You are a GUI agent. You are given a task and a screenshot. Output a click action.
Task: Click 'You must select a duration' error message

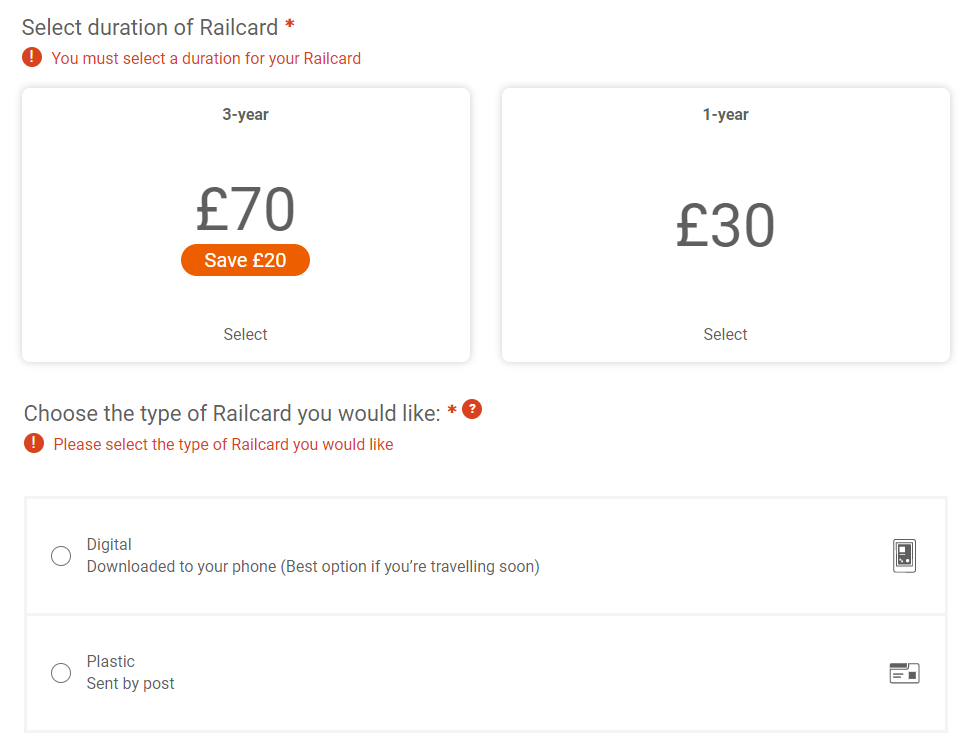click(206, 59)
